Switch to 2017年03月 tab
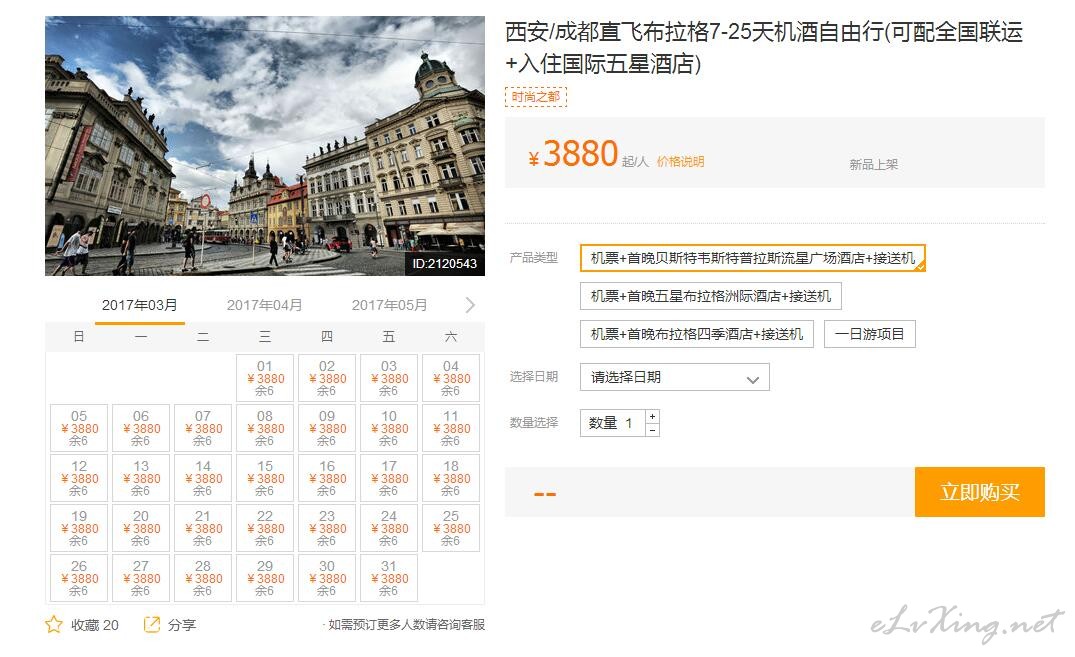Viewport: 1075px width, 657px height. [x=140, y=305]
